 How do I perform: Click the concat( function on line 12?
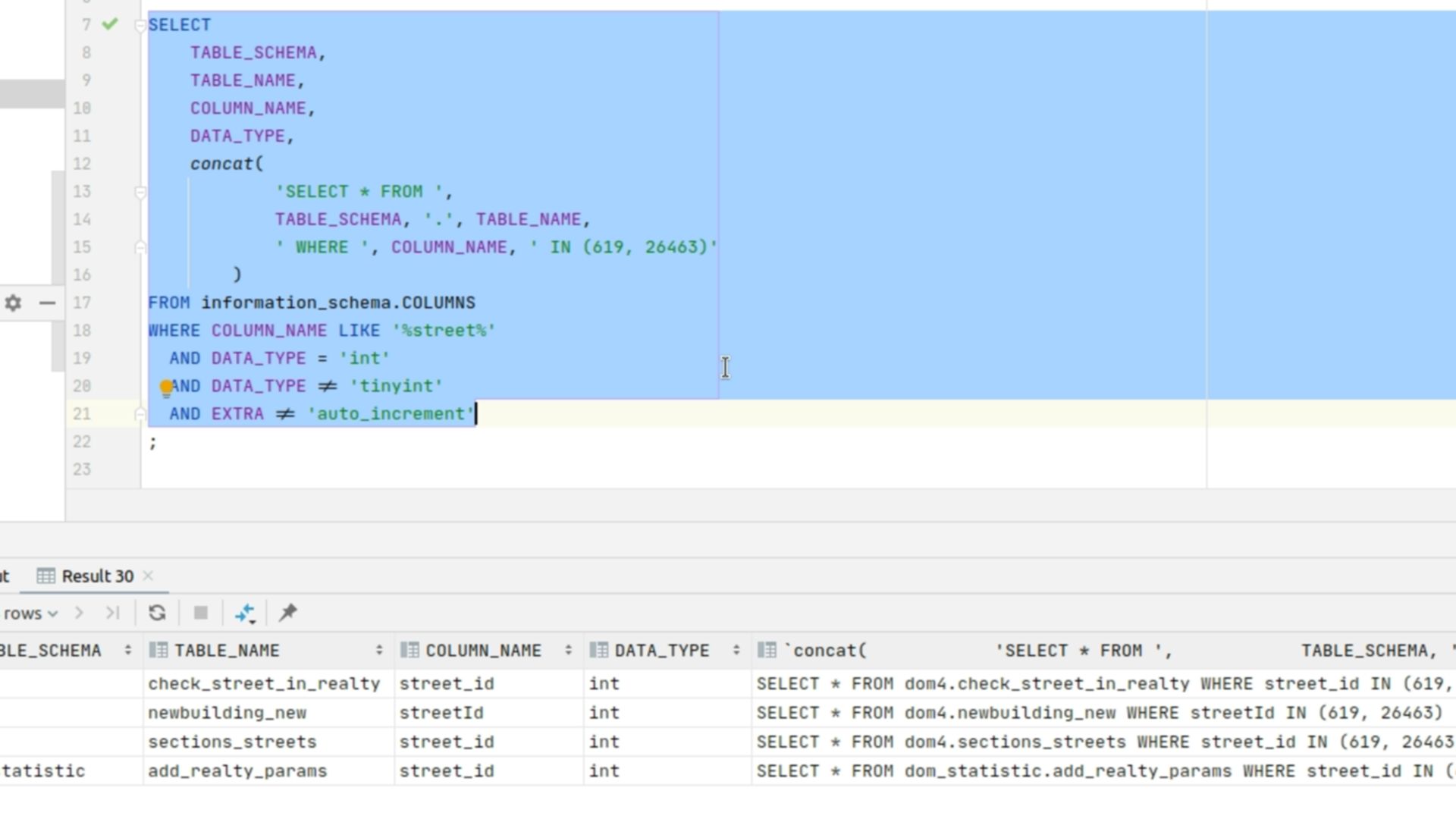pos(227,164)
